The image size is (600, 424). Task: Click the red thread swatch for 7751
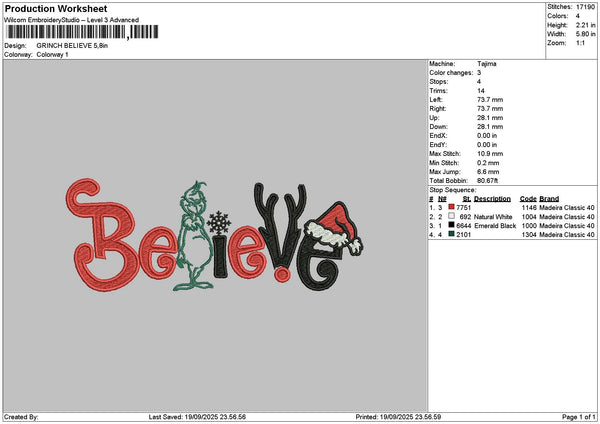click(x=452, y=207)
